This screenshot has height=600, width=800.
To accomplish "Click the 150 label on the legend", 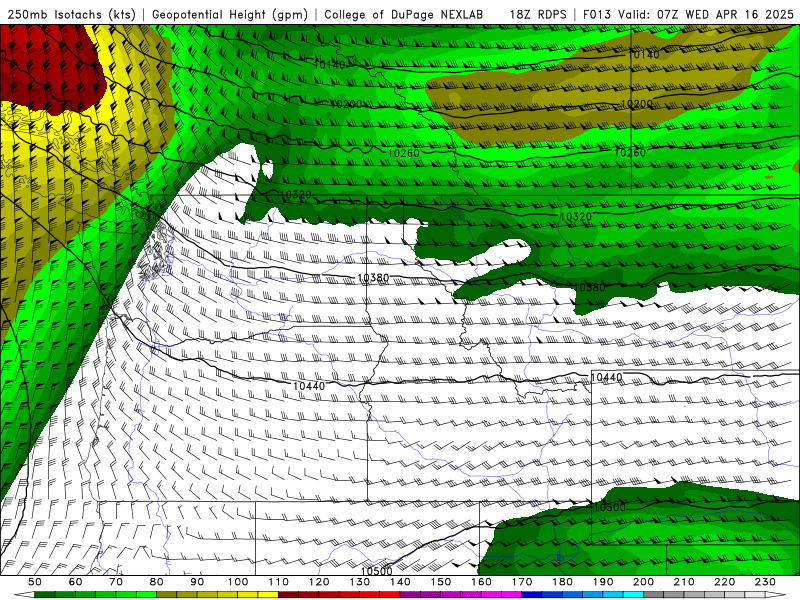I will [x=441, y=582].
